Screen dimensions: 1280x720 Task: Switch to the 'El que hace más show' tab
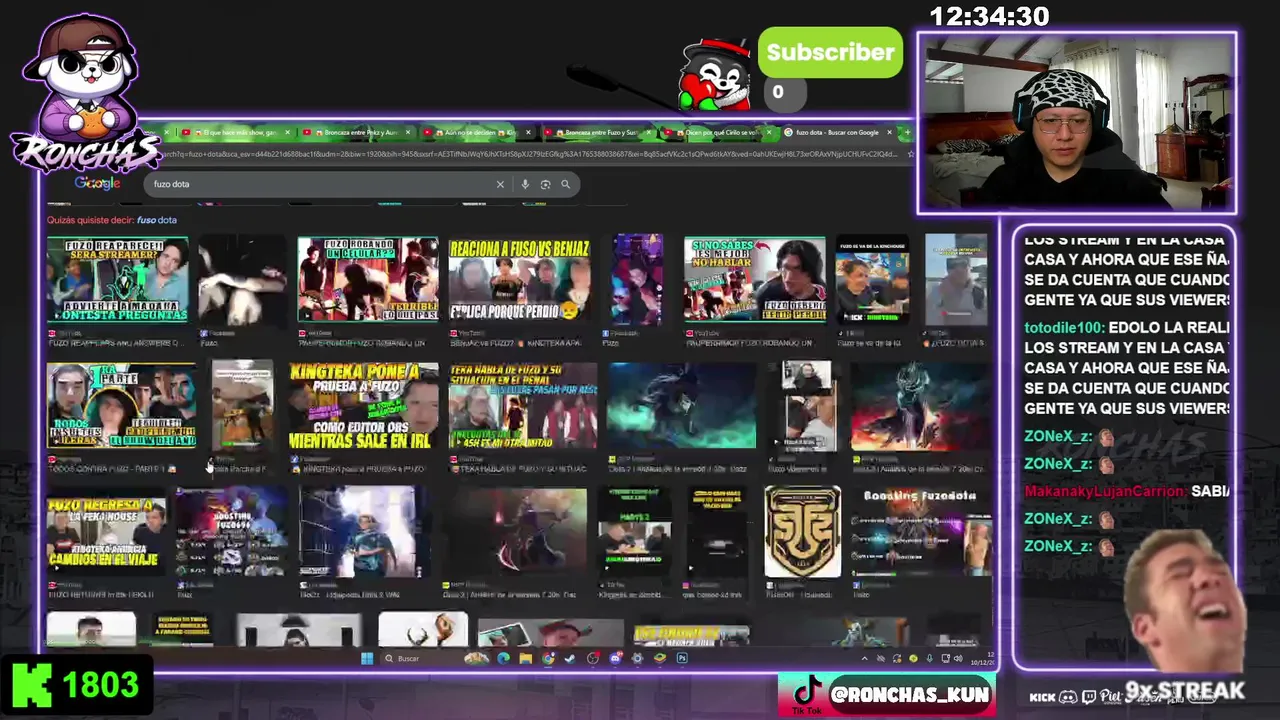(236, 132)
